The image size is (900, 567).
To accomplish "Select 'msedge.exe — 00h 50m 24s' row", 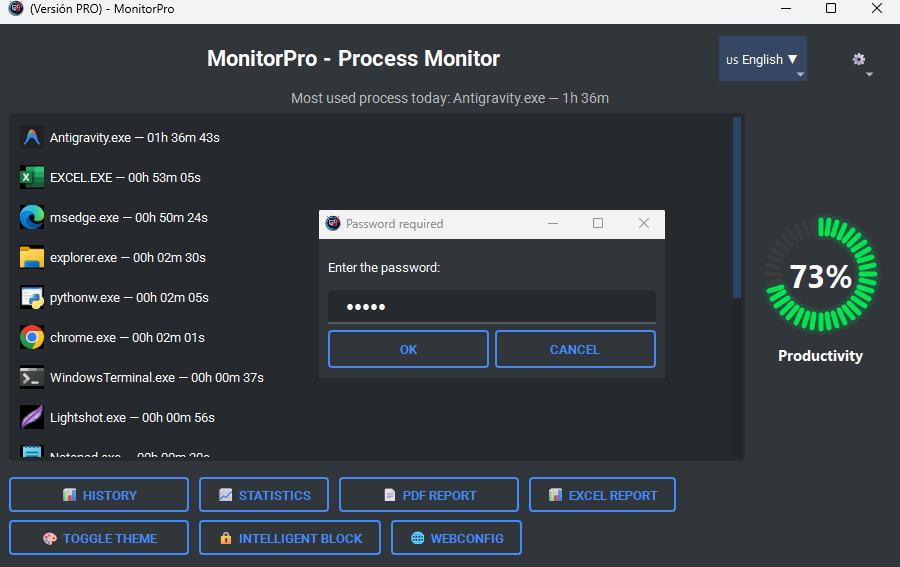I will (373, 218).
